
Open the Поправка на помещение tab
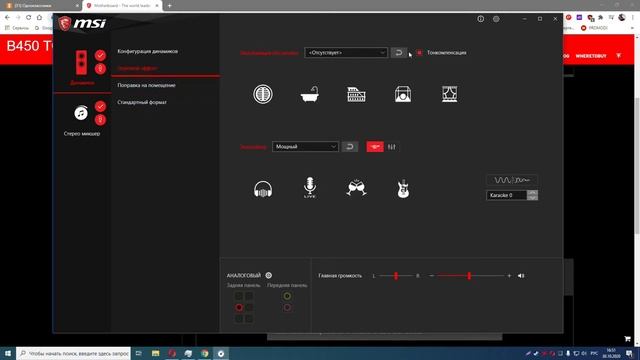(147, 85)
